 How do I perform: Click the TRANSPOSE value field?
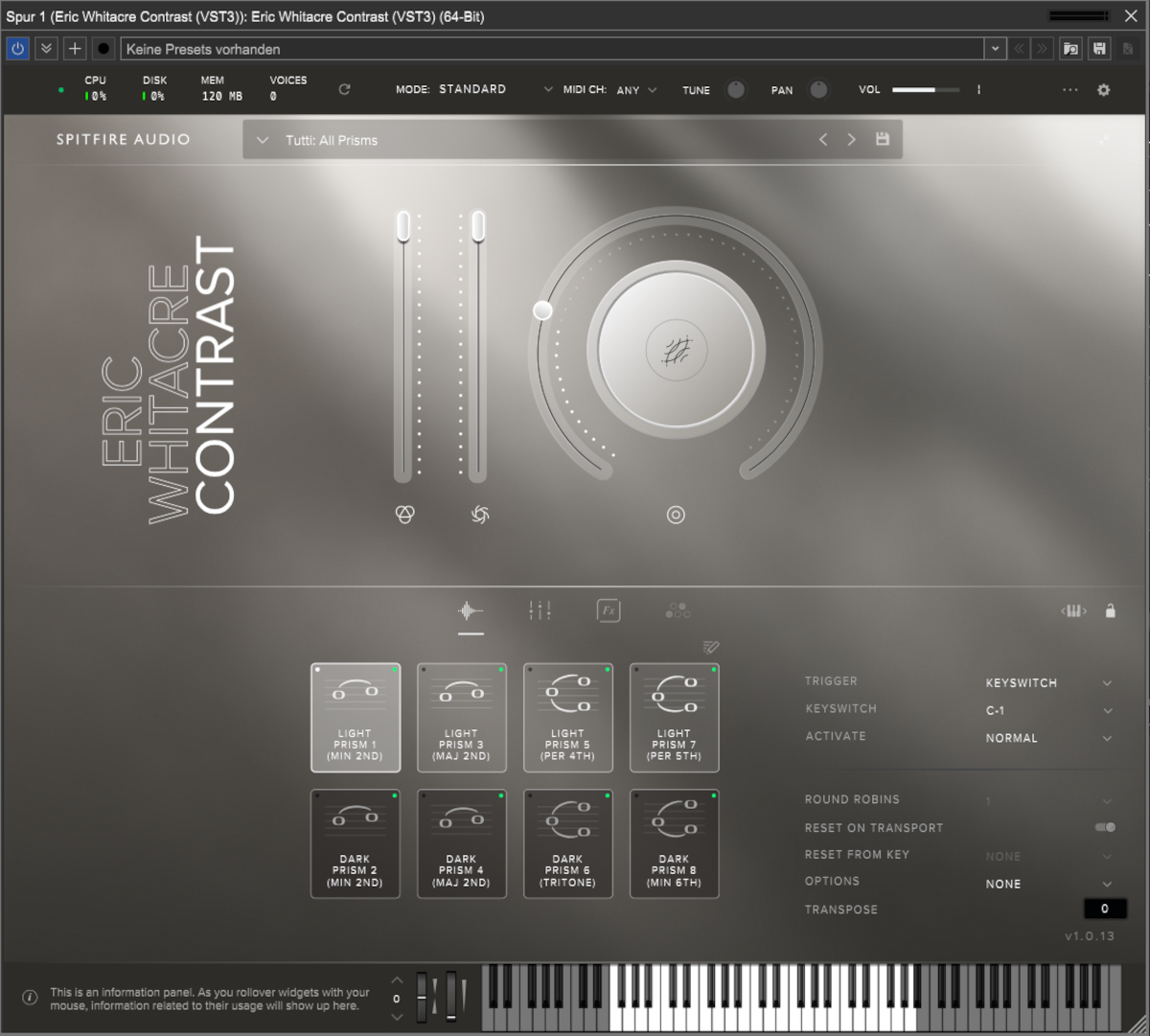click(1104, 909)
